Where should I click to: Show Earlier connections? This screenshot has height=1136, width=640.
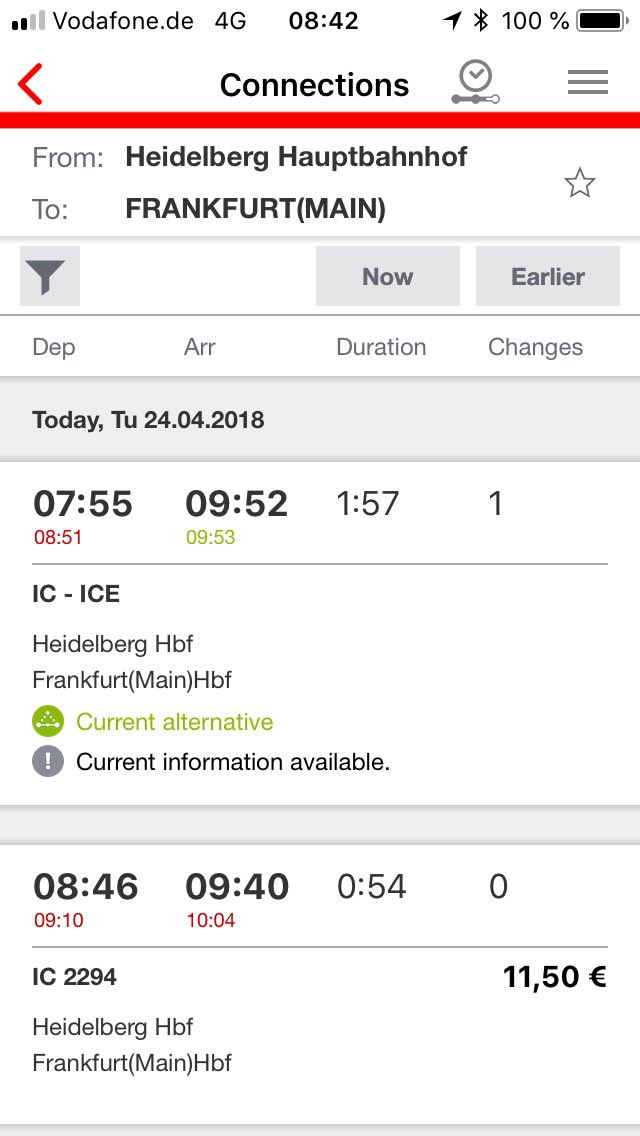[x=547, y=277]
